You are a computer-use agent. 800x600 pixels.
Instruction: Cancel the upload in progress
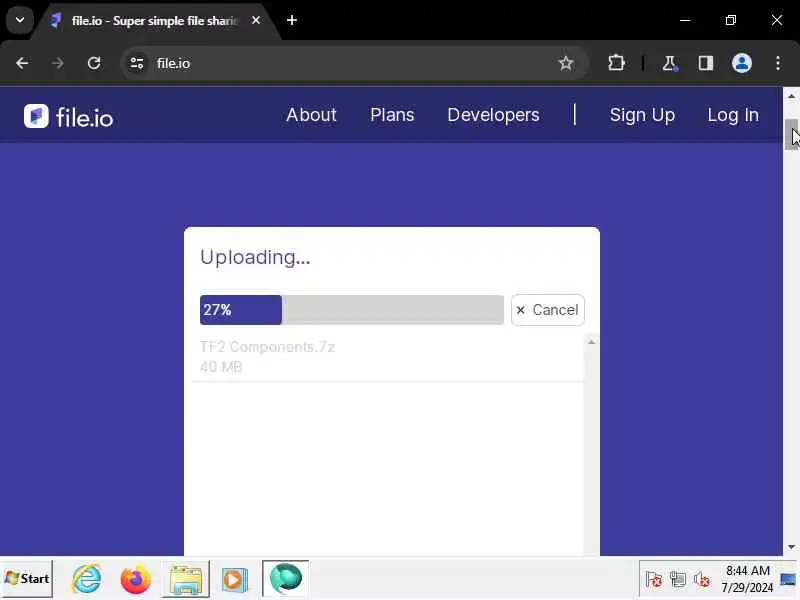(547, 310)
